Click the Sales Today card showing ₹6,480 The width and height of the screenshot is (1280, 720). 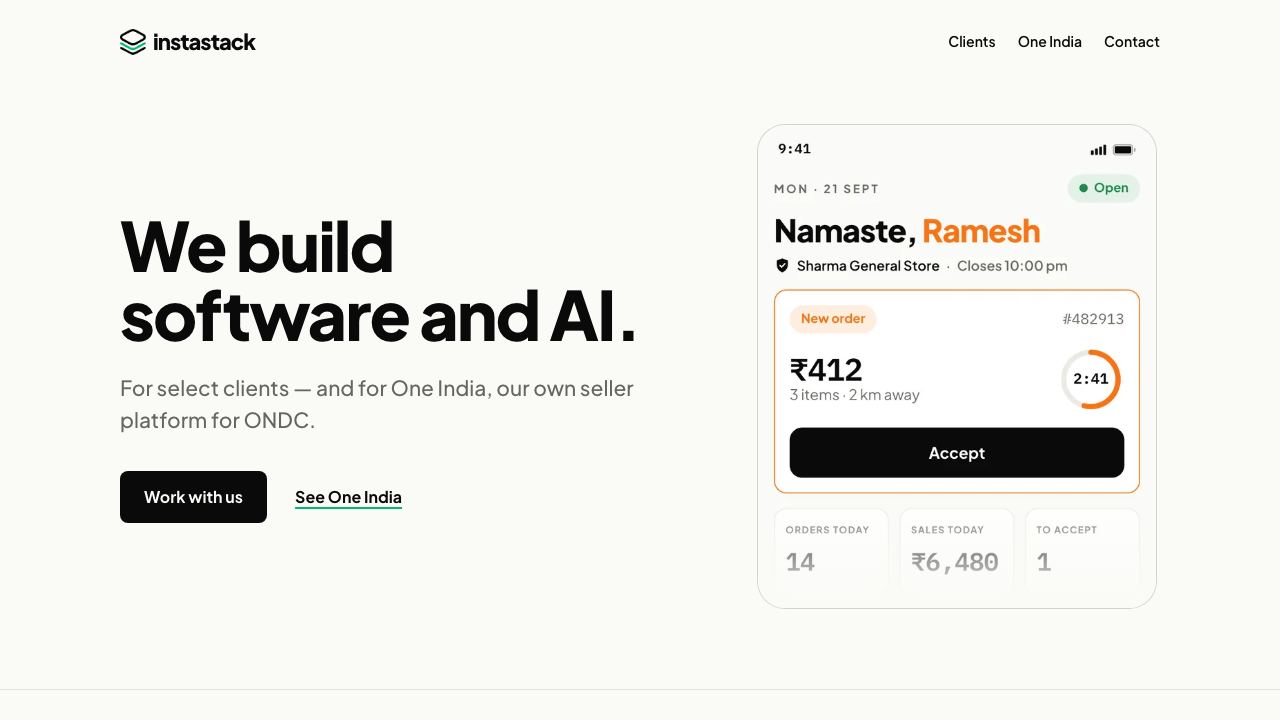957,551
